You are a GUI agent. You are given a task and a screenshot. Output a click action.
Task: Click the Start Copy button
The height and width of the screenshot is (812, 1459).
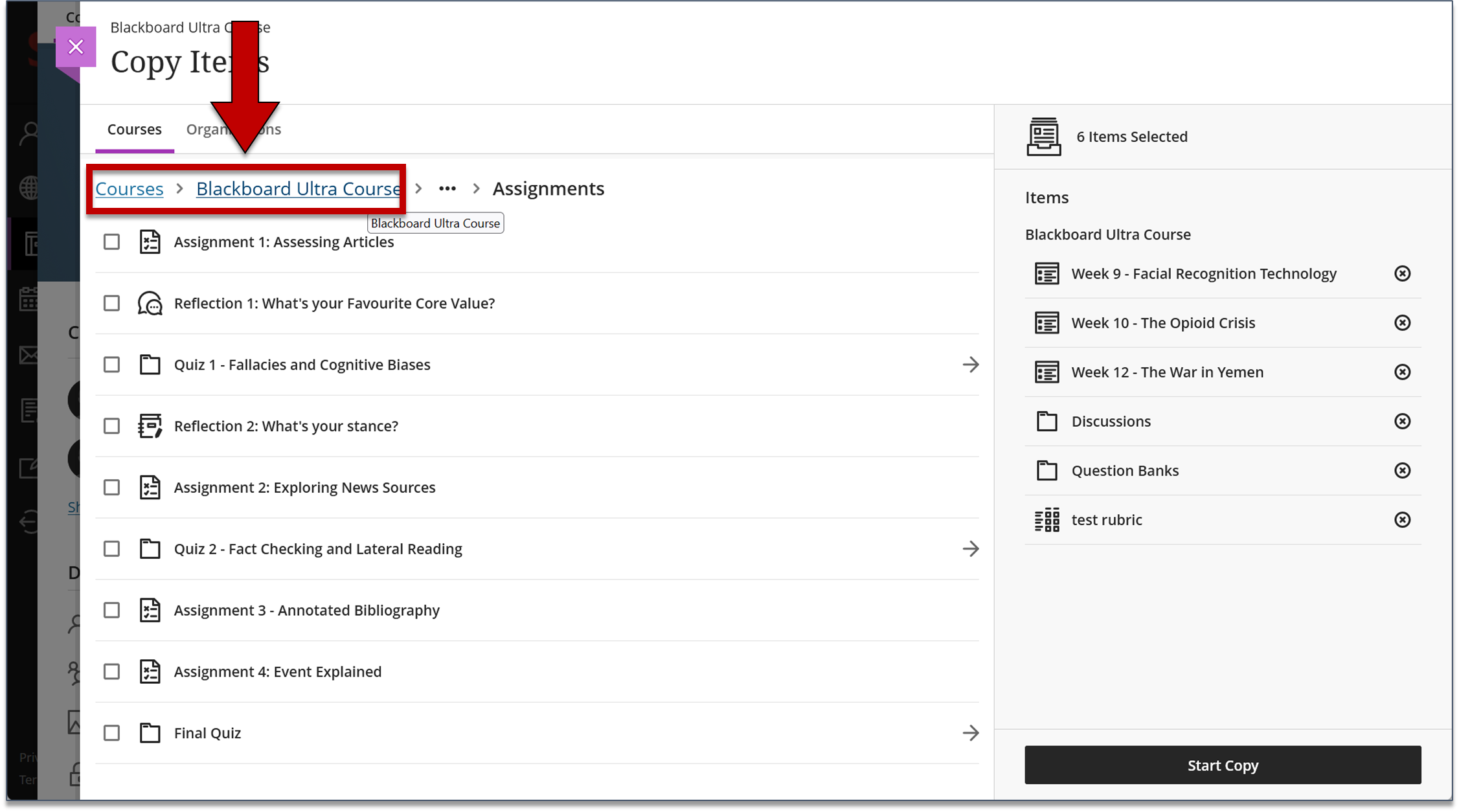(1222, 765)
